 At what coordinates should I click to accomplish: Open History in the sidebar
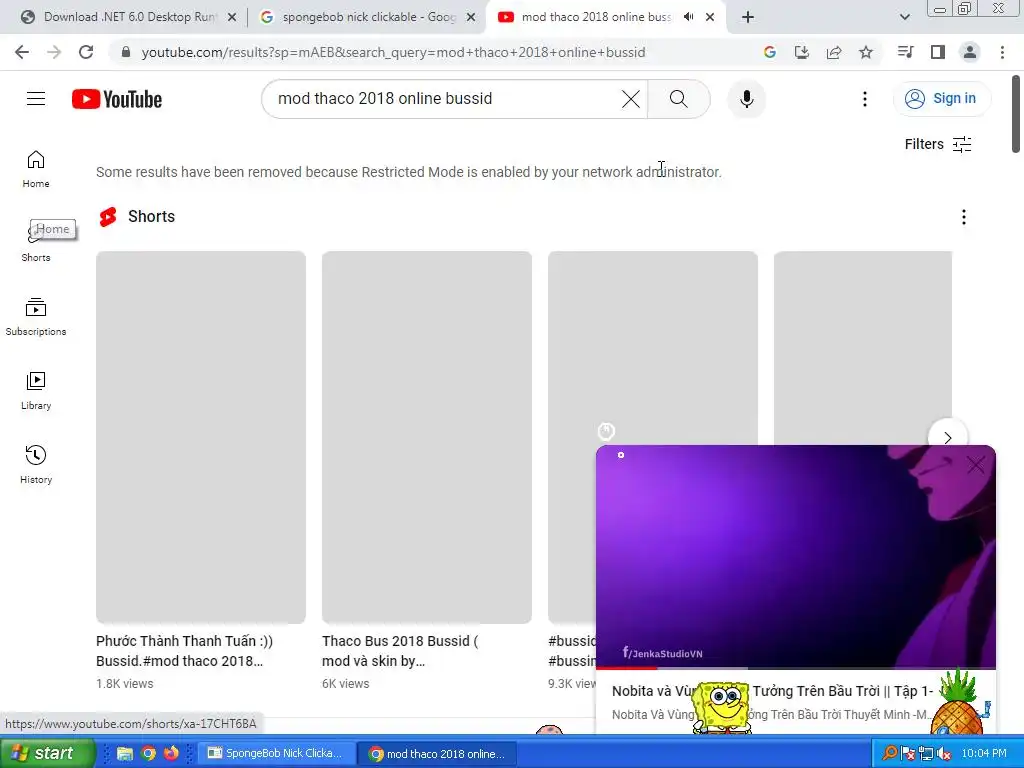coord(36,465)
